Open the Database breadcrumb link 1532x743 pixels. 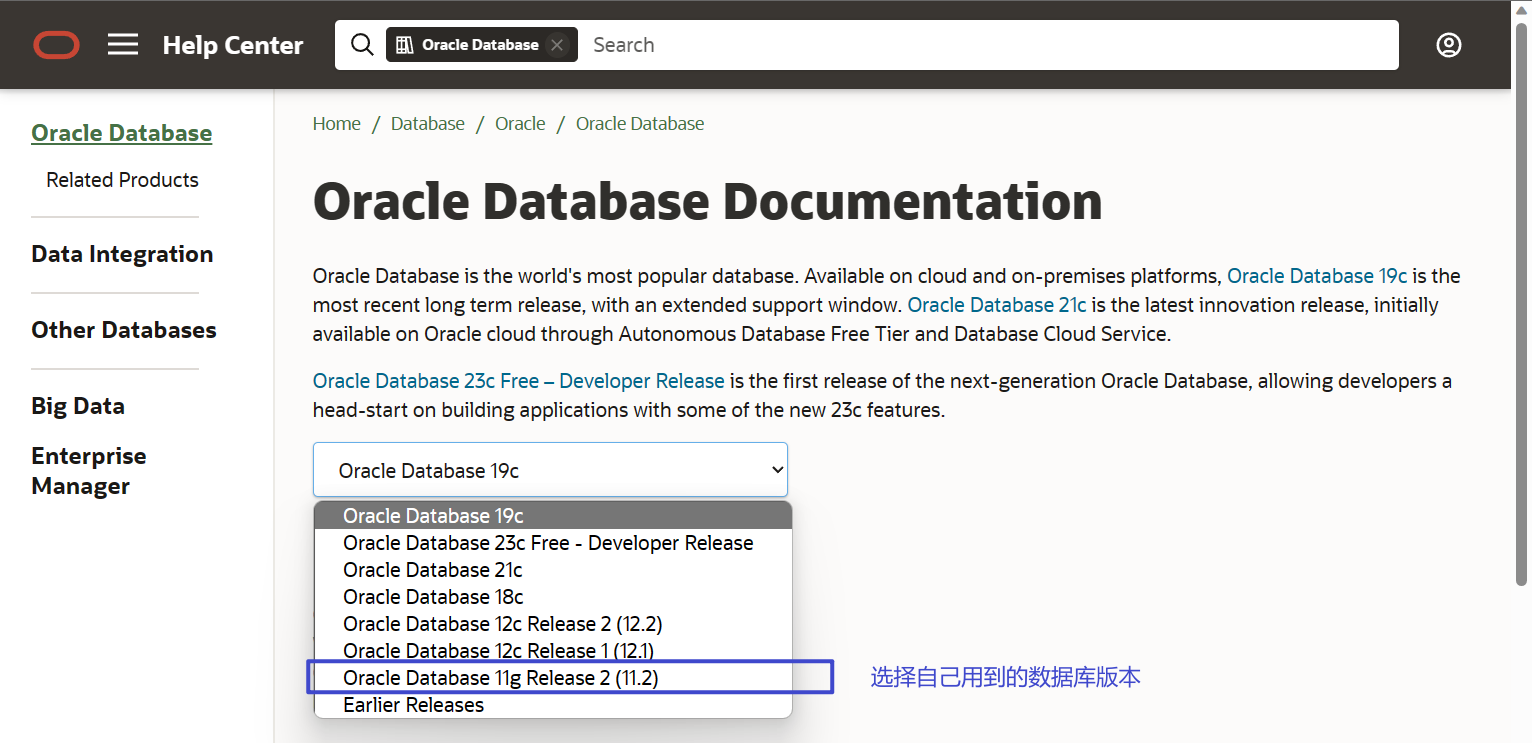428,124
